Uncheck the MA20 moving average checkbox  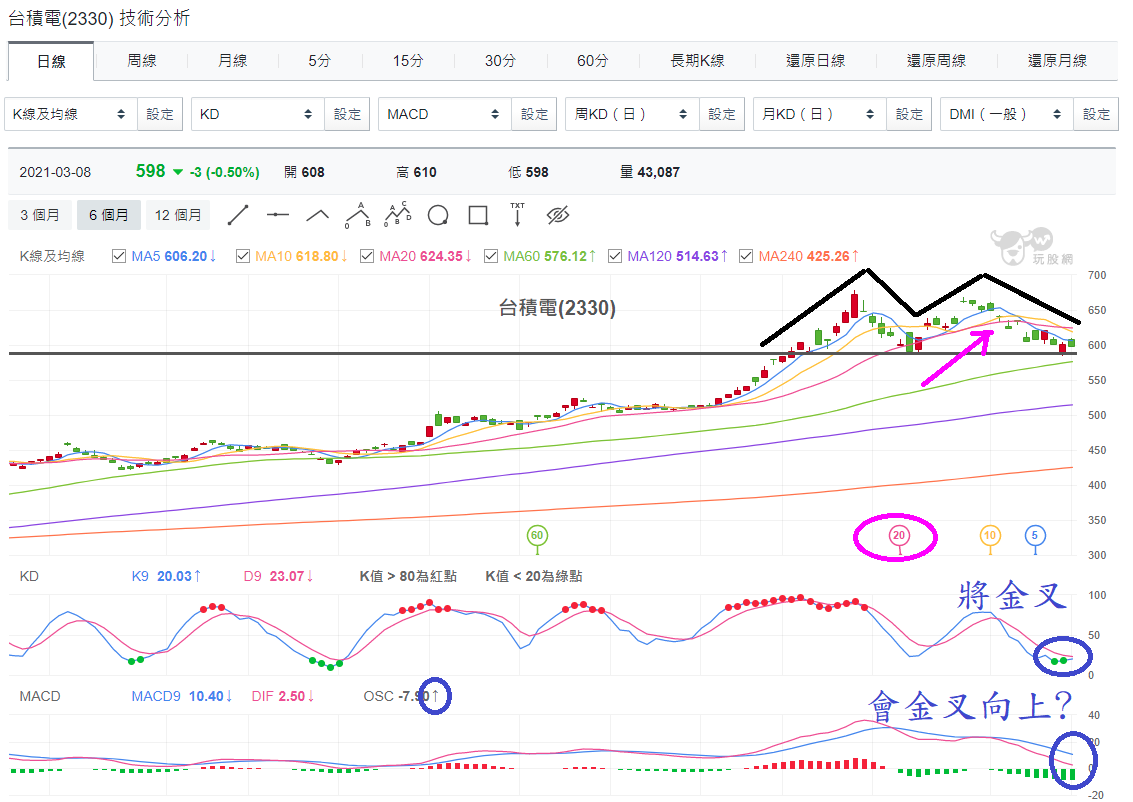tap(367, 256)
